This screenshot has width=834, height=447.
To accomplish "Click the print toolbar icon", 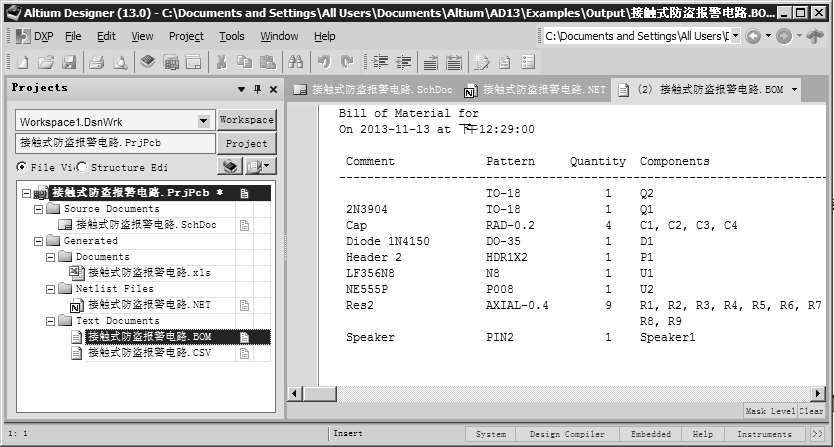I will [x=97, y=62].
